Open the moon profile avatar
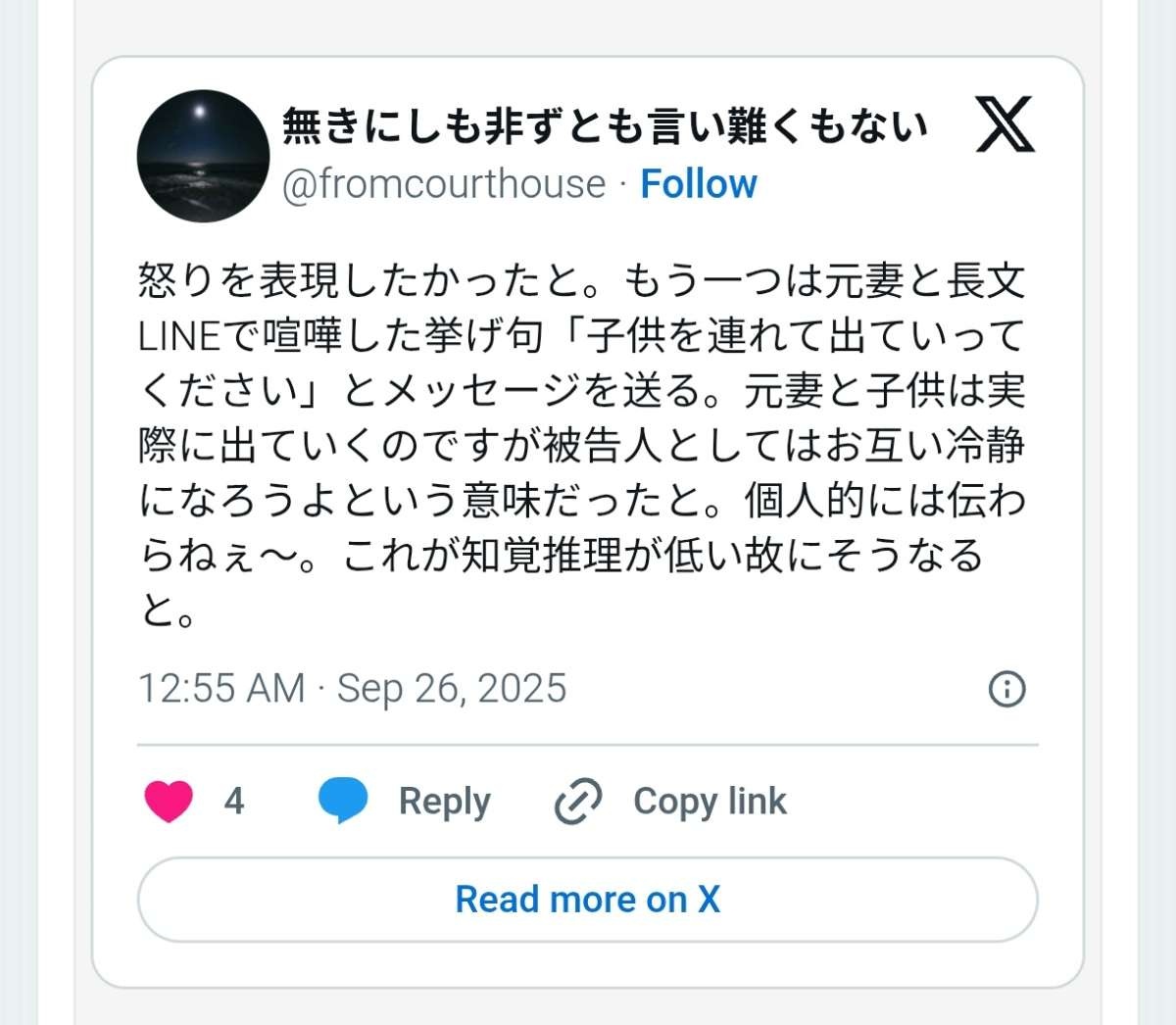The width and height of the screenshot is (1176, 1025). point(203,156)
